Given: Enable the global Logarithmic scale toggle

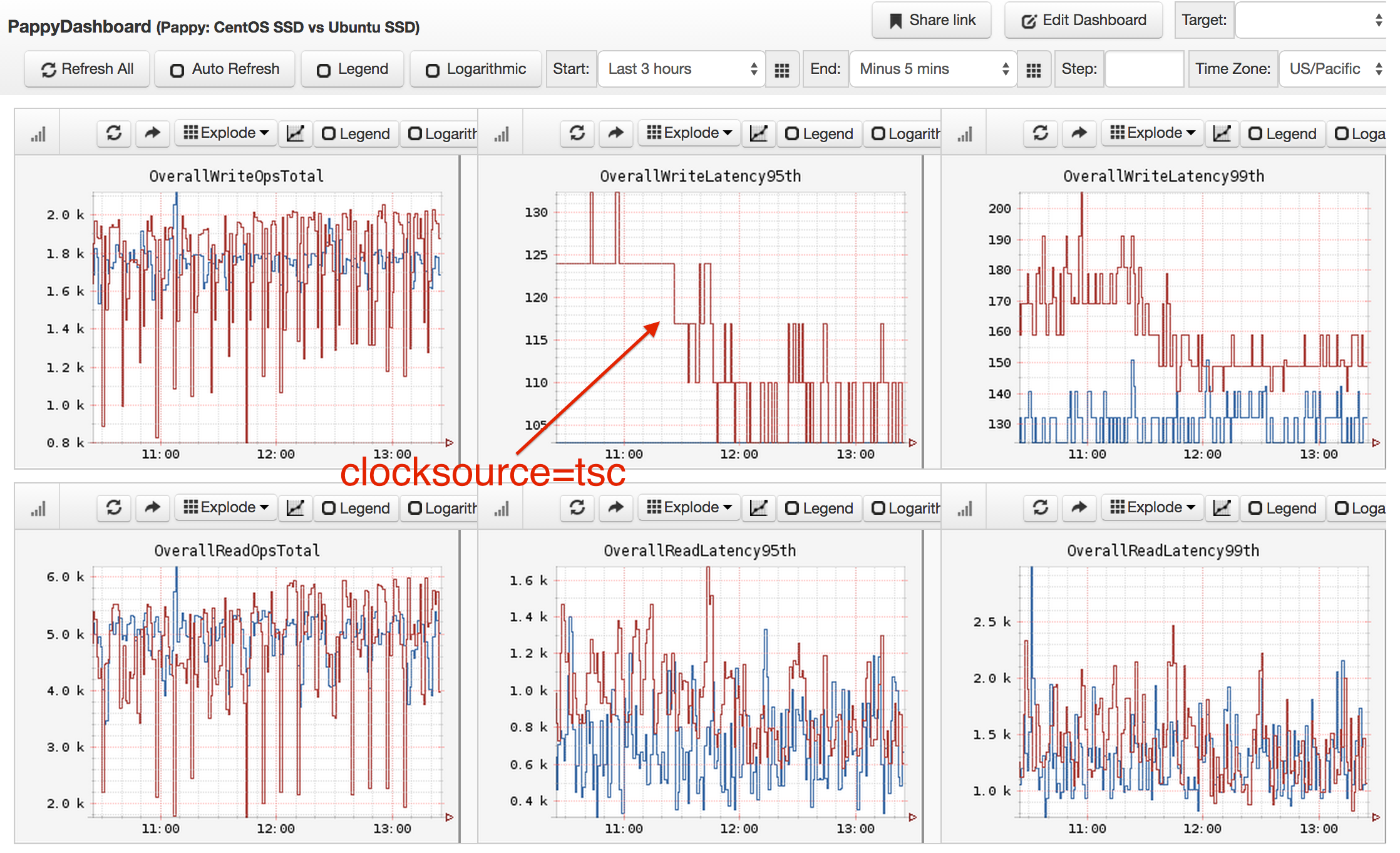Looking at the screenshot, I should click(x=476, y=69).
